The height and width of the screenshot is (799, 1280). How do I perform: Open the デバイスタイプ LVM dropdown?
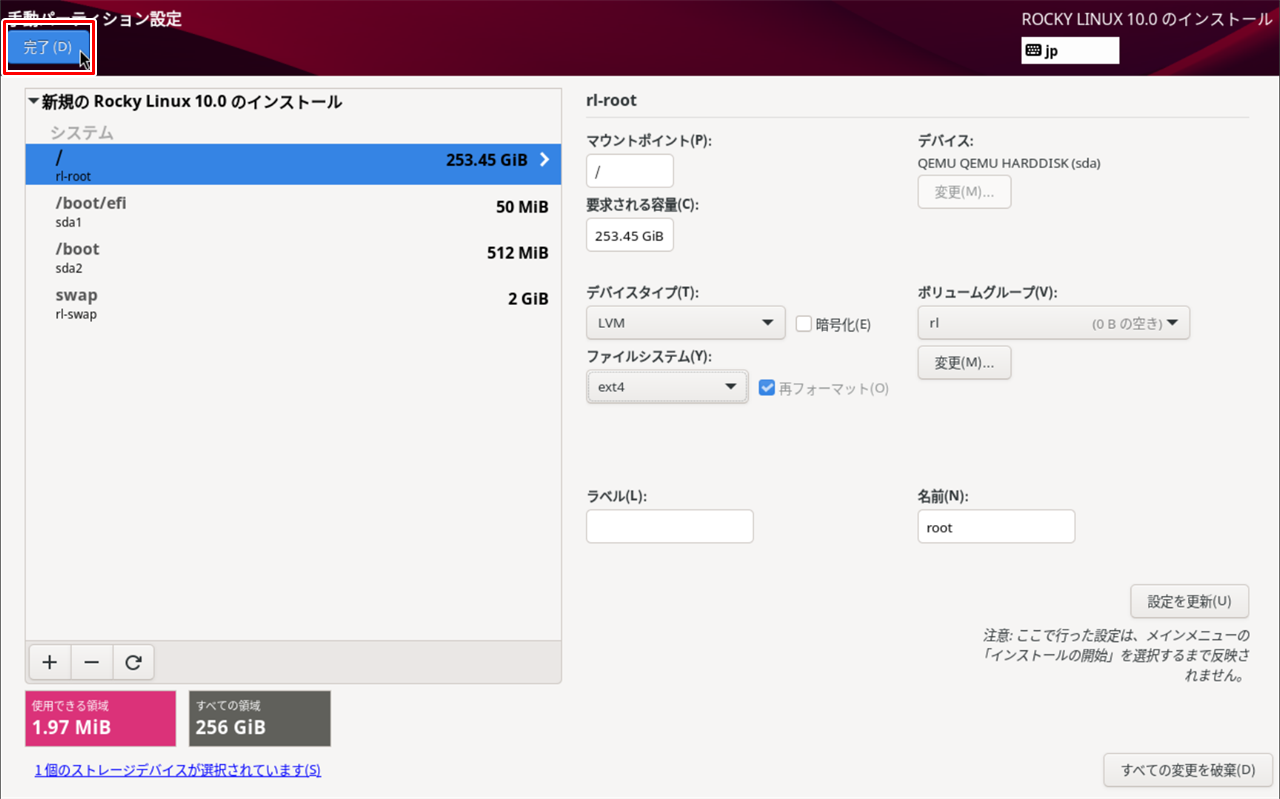(x=685, y=322)
